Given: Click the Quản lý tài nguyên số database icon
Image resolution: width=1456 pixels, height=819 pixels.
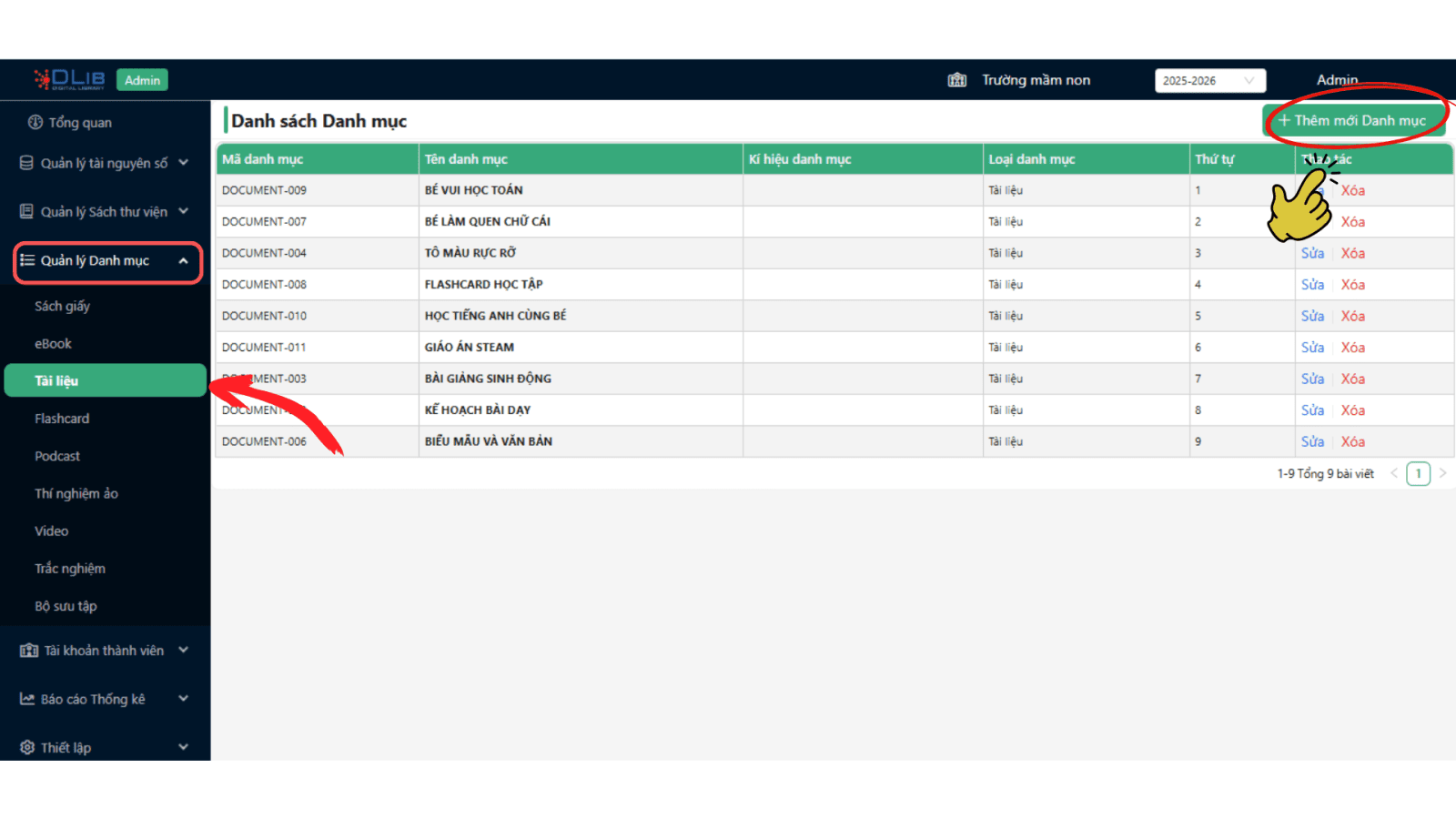Looking at the screenshot, I should point(27,163).
